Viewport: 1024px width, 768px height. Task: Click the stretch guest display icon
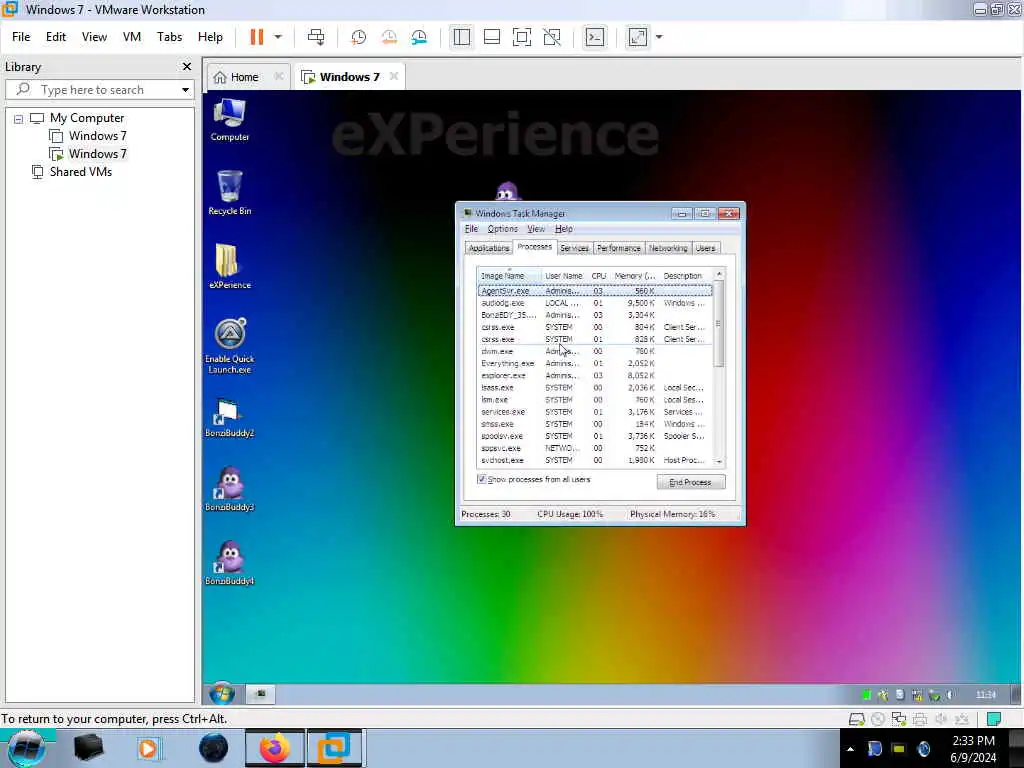[637, 37]
